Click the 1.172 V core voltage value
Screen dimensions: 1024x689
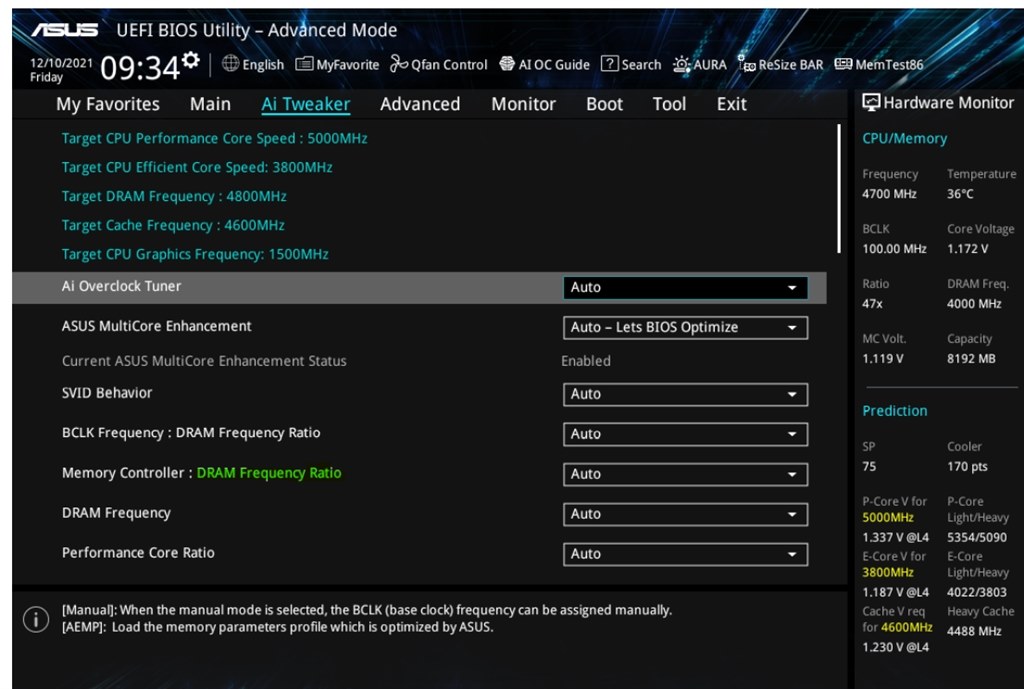point(968,249)
